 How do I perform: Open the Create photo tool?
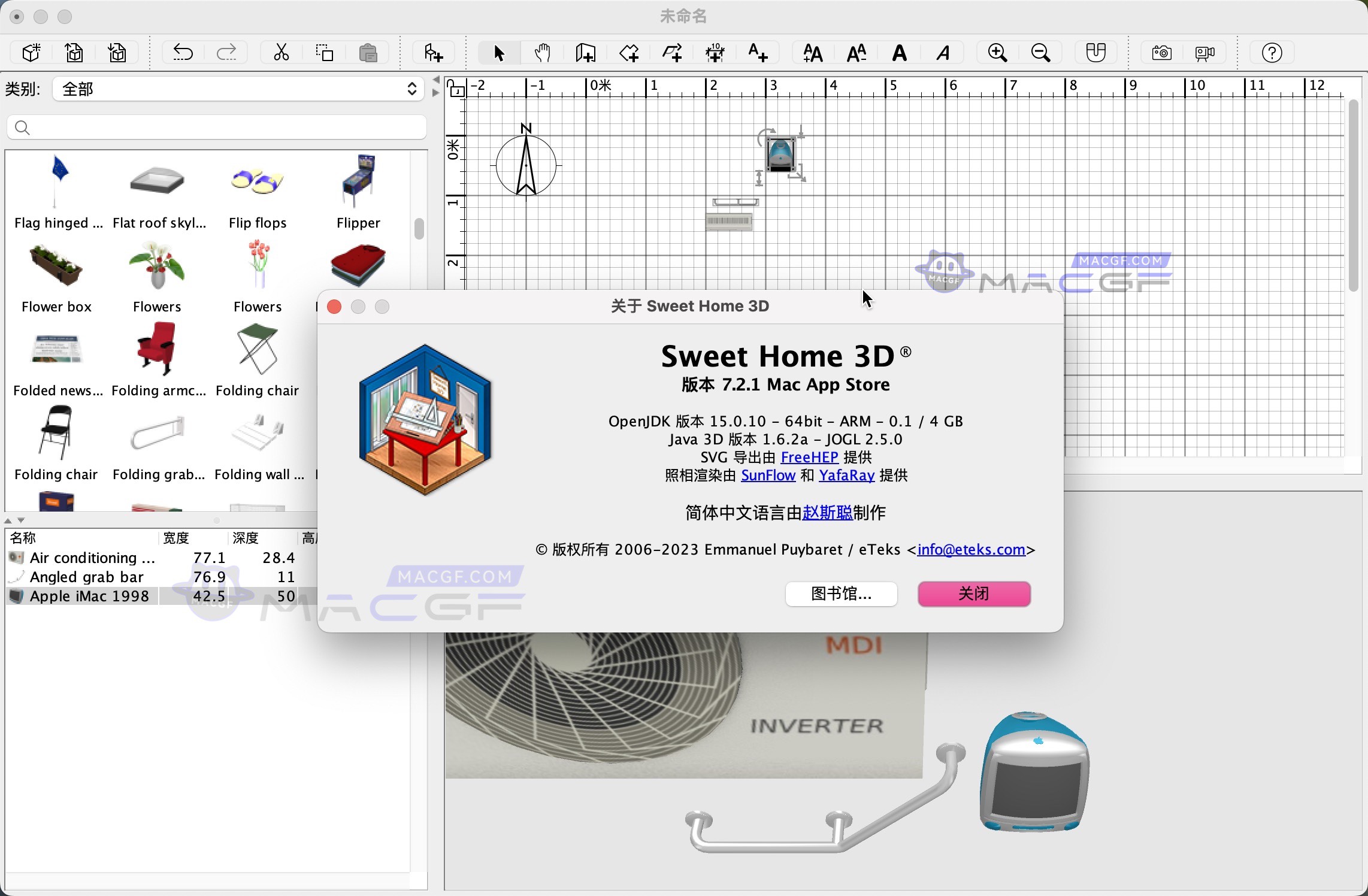coord(1160,53)
